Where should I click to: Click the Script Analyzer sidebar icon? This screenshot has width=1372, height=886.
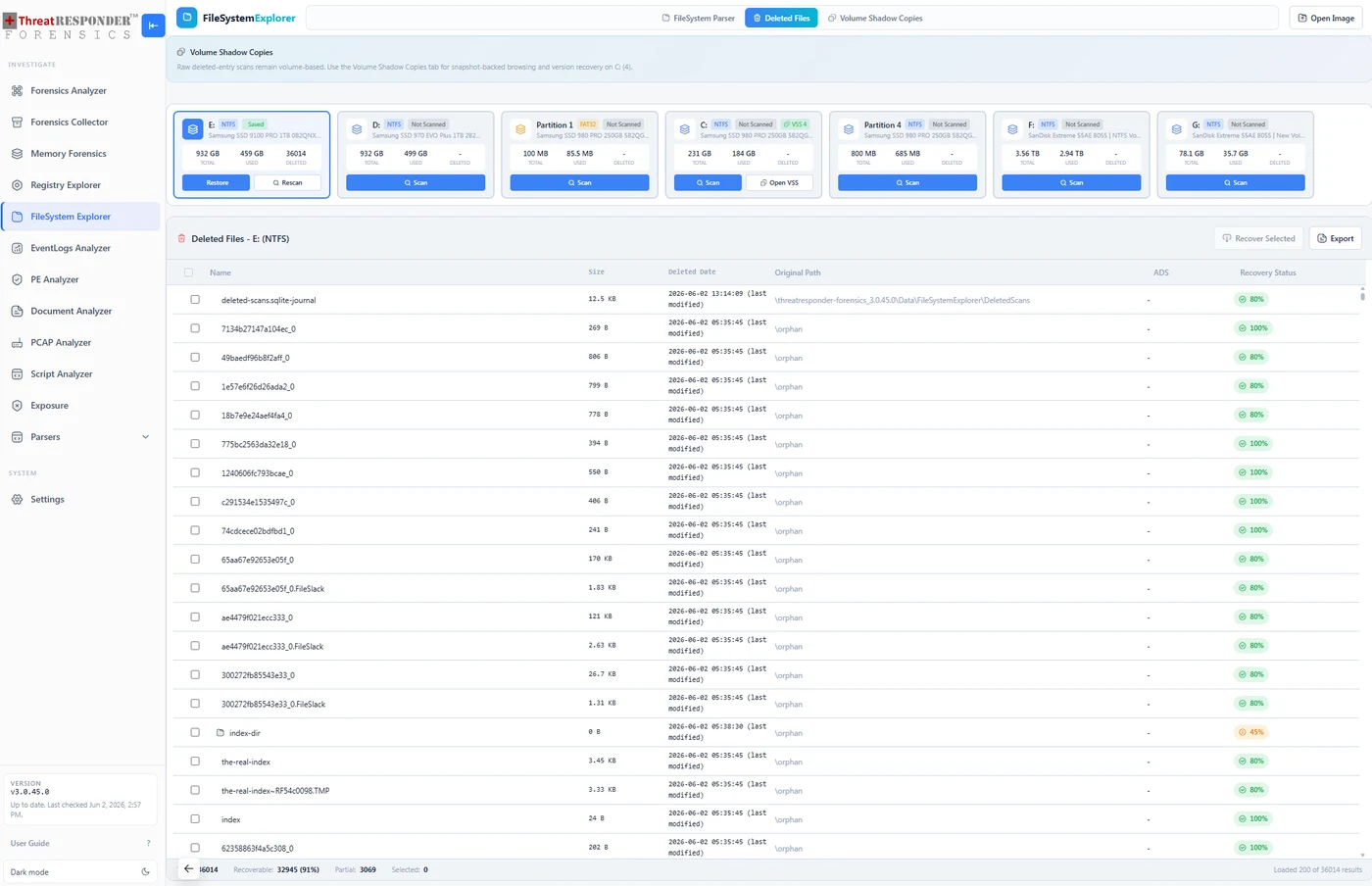click(17, 373)
